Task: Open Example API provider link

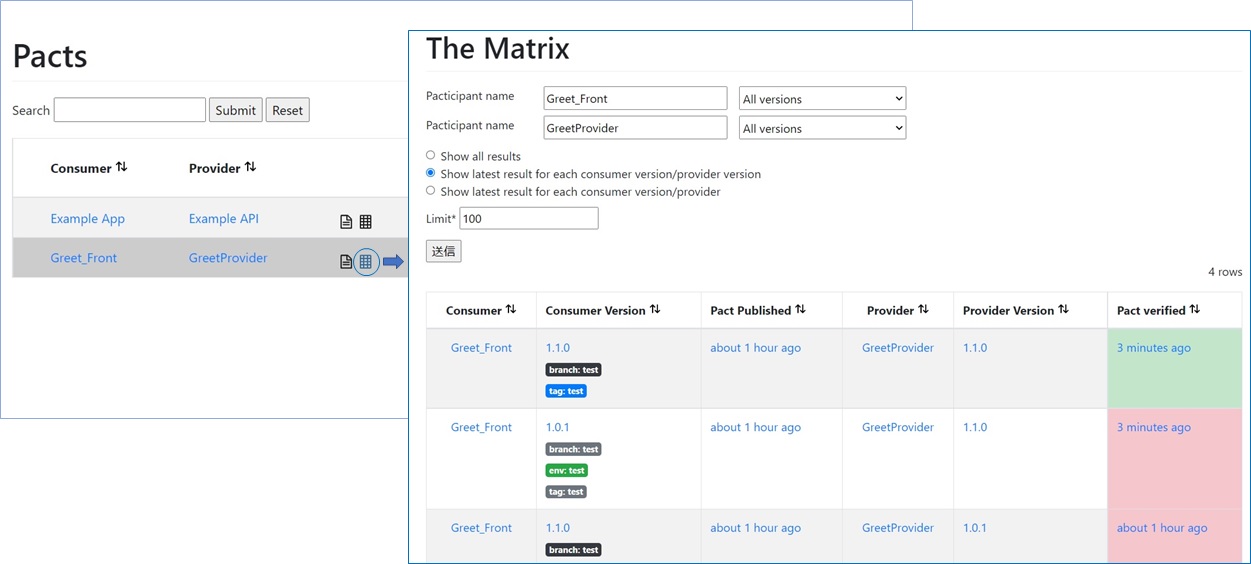Action: click(x=224, y=219)
